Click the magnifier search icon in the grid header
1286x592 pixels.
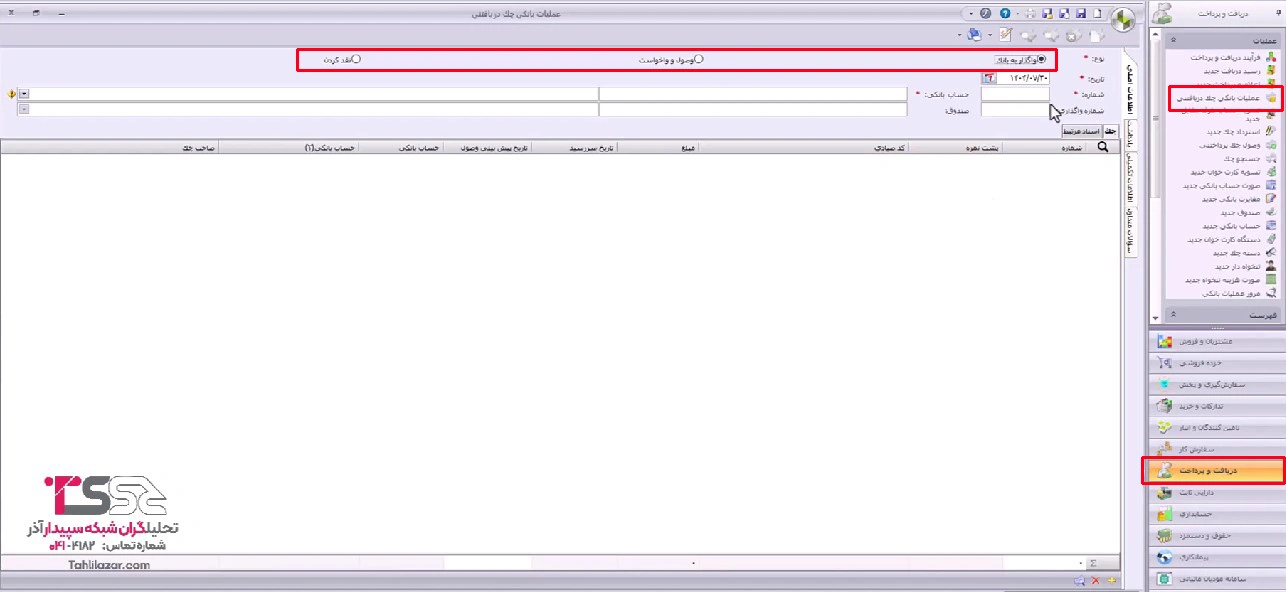1104,147
